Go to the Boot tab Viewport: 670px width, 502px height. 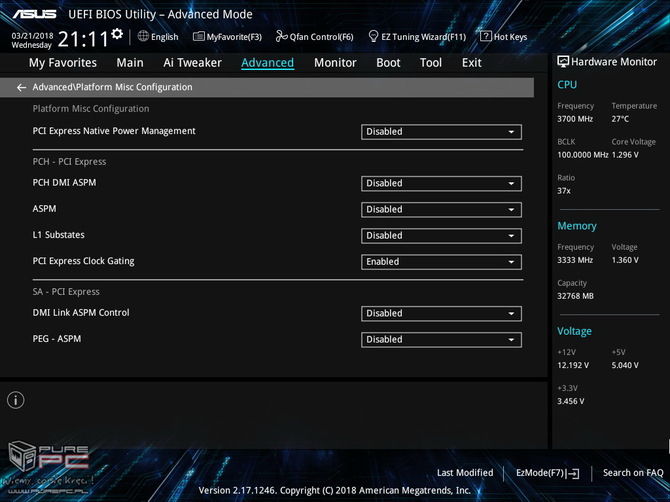click(x=388, y=63)
